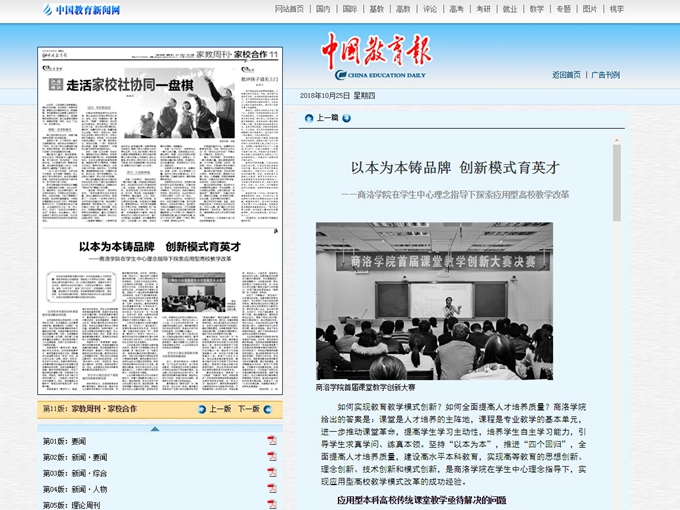Go to 考研 section in navigation
This screenshot has width=680, height=510.
pyautogui.click(x=483, y=9)
